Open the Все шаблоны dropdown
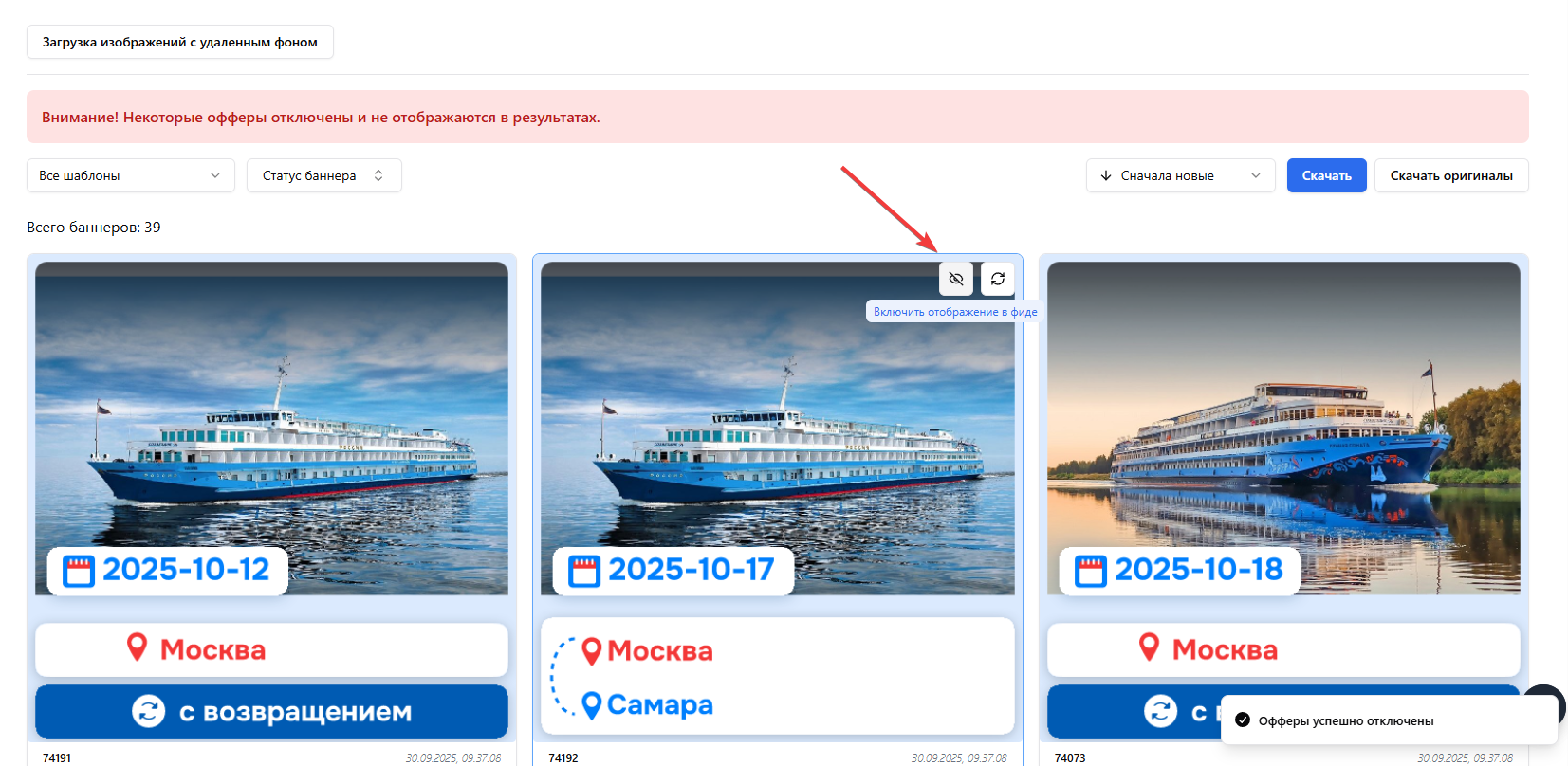The image size is (1568, 766). point(131,175)
